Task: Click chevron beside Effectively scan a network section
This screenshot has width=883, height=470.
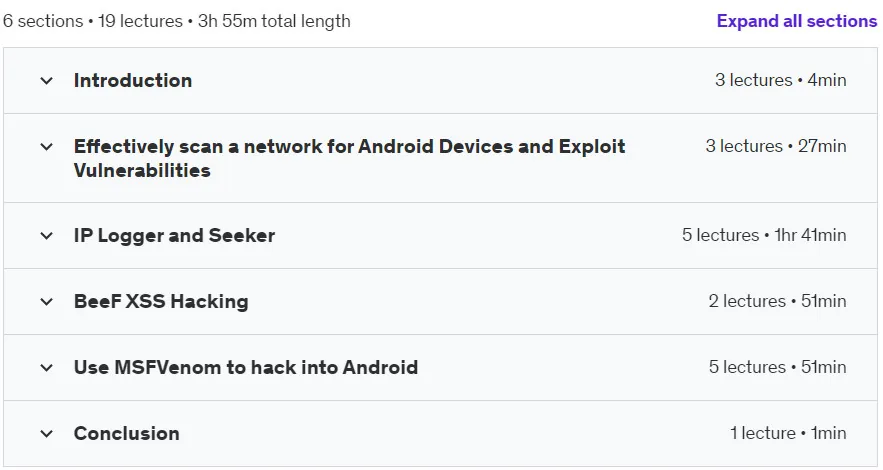Action: [47, 147]
